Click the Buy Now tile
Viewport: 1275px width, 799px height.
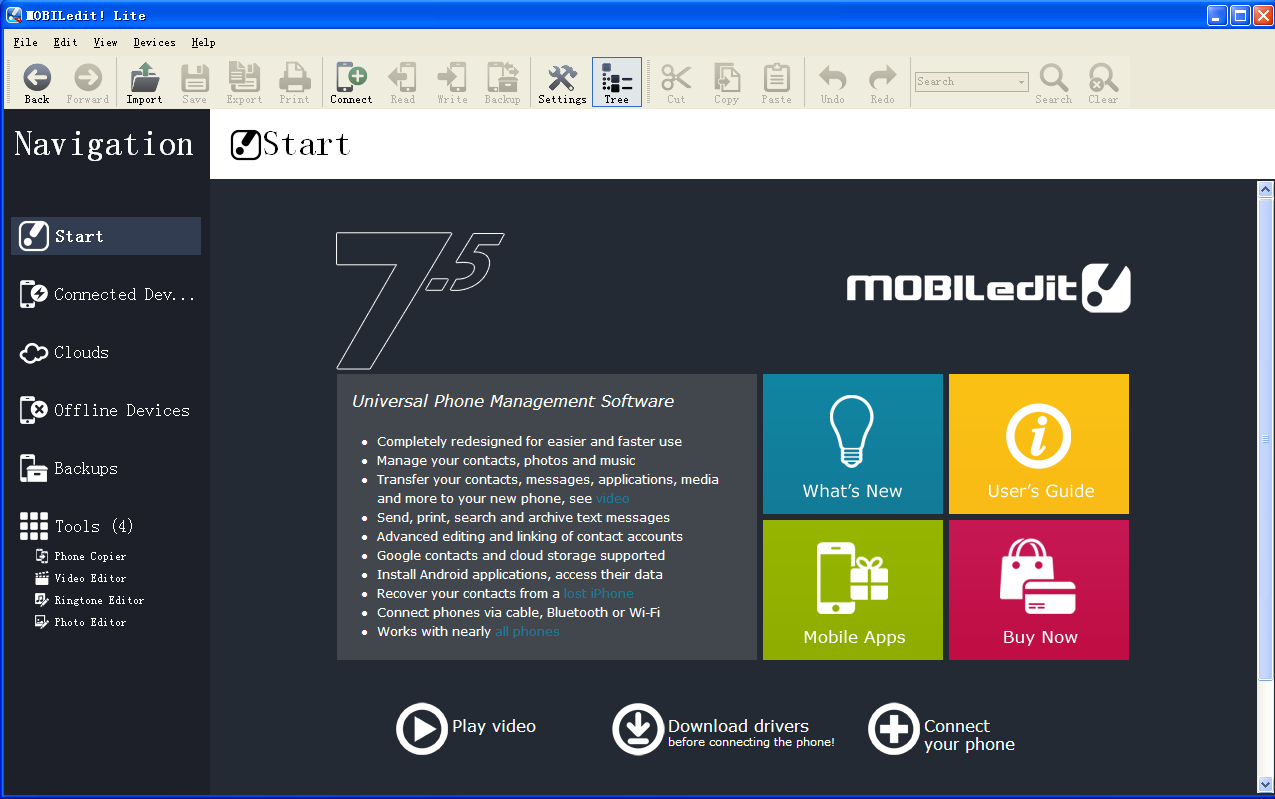click(x=1039, y=590)
